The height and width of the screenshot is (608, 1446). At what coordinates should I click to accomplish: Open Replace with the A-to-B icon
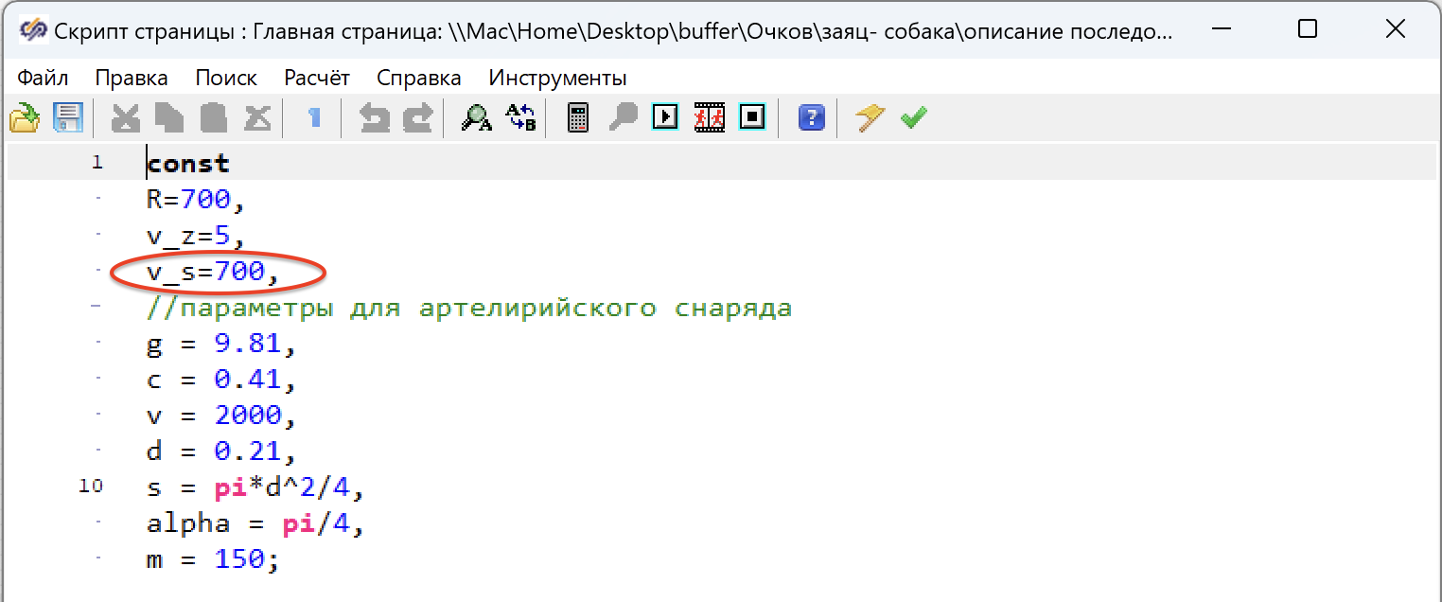pyautogui.click(x=520, y=118)
